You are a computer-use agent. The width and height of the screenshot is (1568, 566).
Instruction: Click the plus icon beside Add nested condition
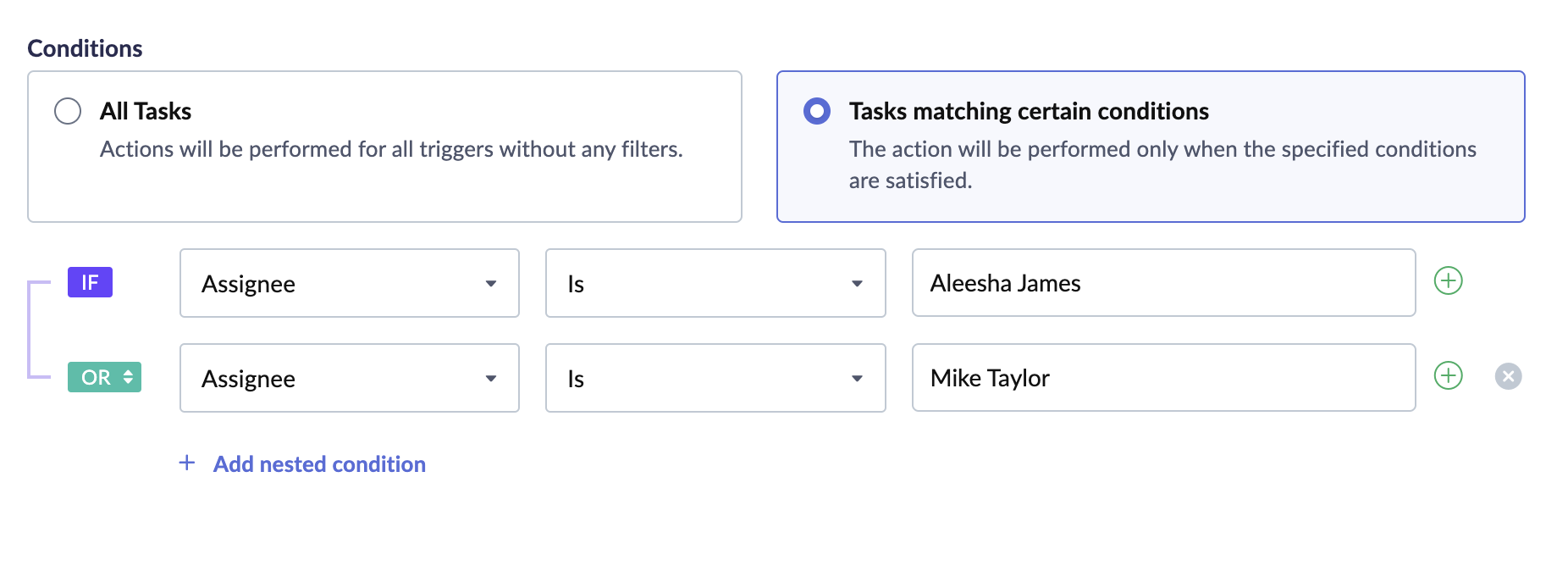(x=187, y=463)
